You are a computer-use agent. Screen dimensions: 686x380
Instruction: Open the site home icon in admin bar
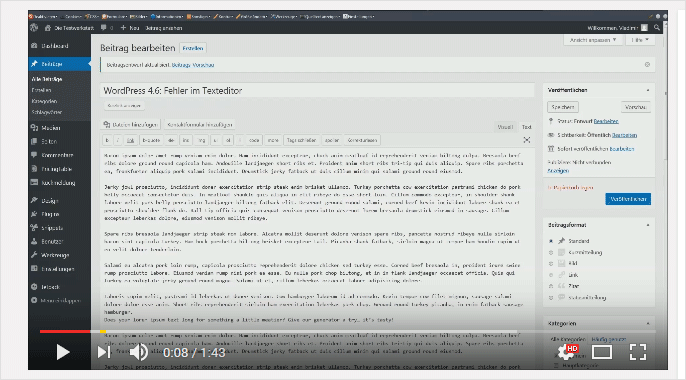(48, 28)
